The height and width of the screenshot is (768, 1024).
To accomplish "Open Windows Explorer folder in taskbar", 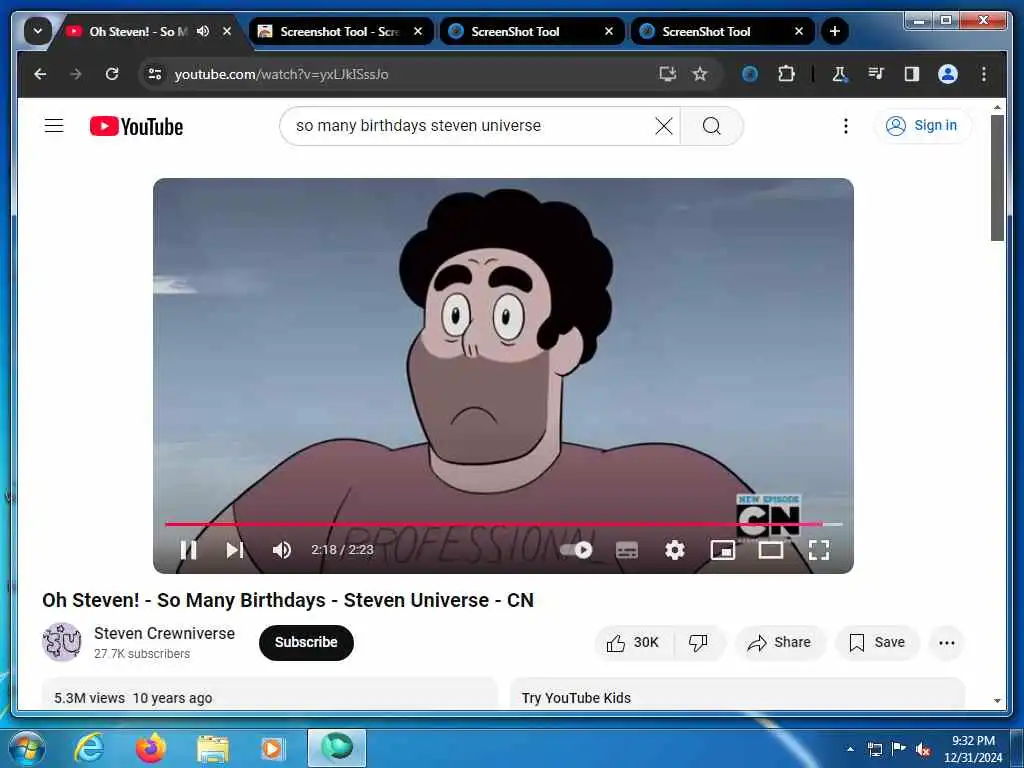I will coord(213,750).
